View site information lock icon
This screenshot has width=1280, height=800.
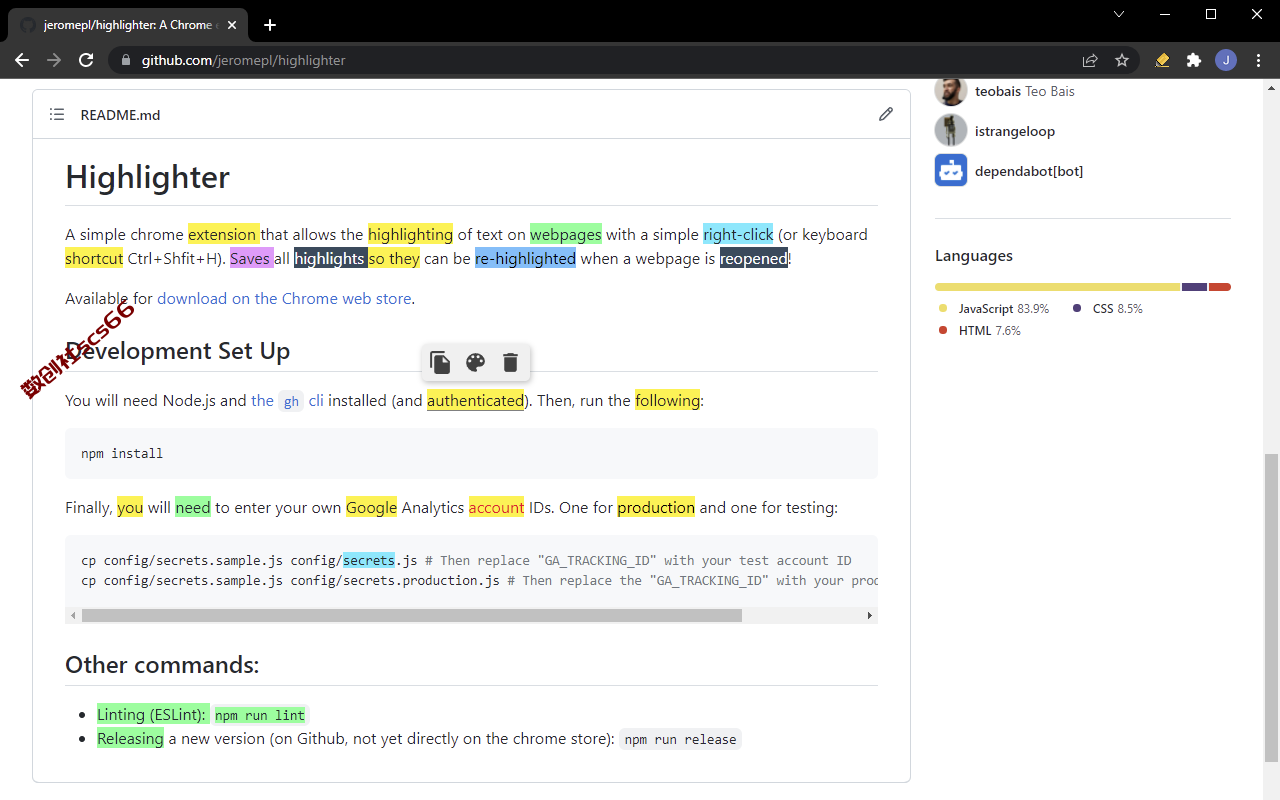[x=126, y=60]
